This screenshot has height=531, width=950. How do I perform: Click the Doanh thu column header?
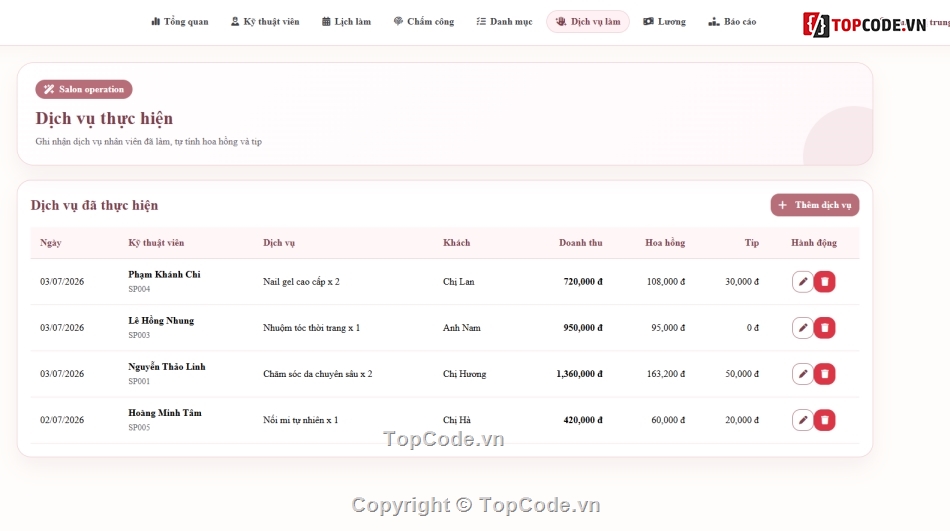click(x=580, y=243)
